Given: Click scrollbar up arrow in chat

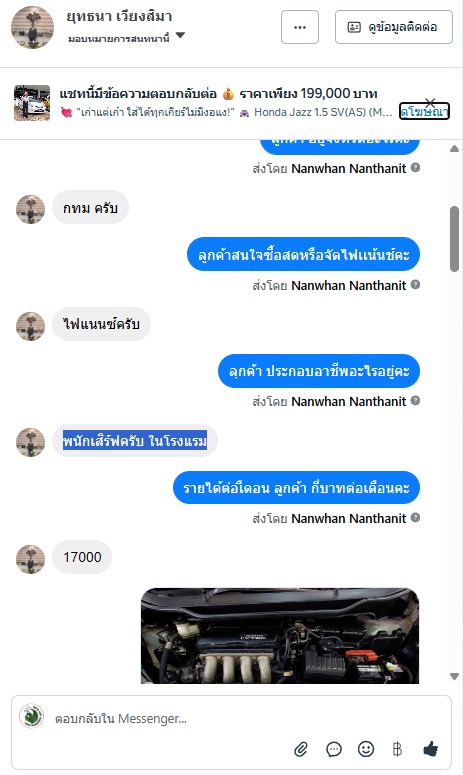Looking at the screenshot, I should click(x=455, y=149).
